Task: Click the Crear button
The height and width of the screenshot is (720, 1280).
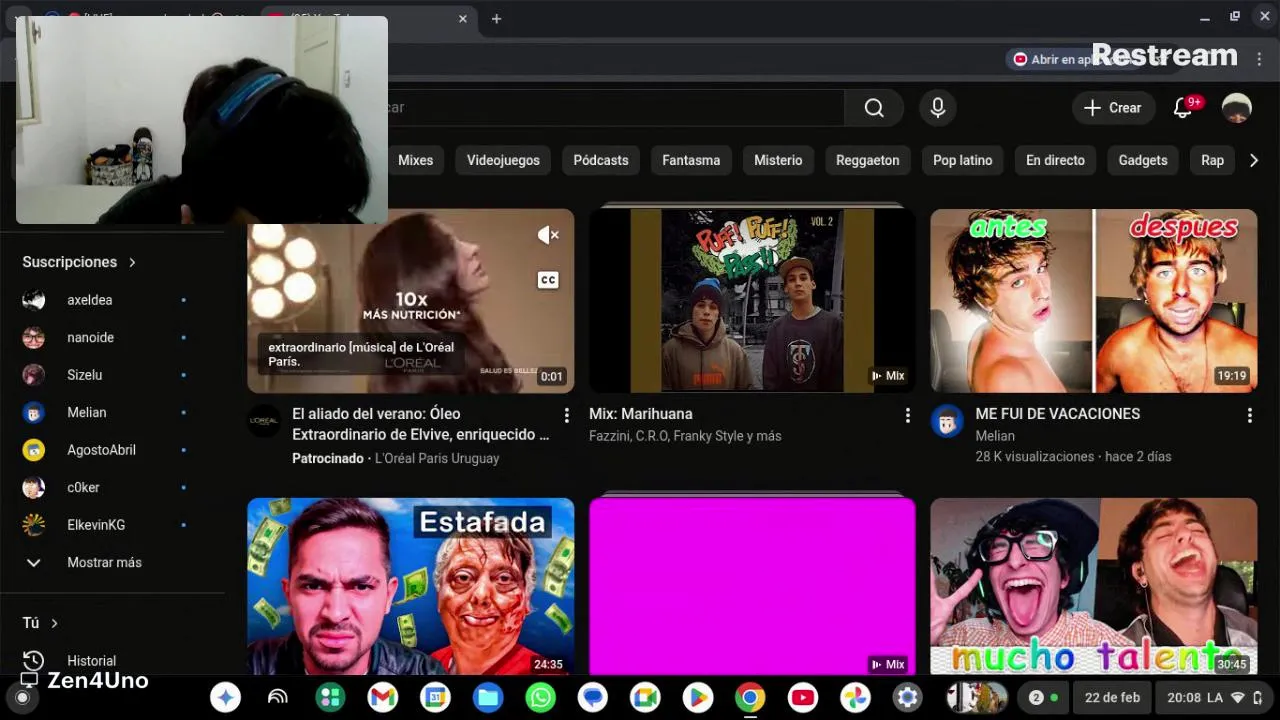Action: coord(1113,108)
